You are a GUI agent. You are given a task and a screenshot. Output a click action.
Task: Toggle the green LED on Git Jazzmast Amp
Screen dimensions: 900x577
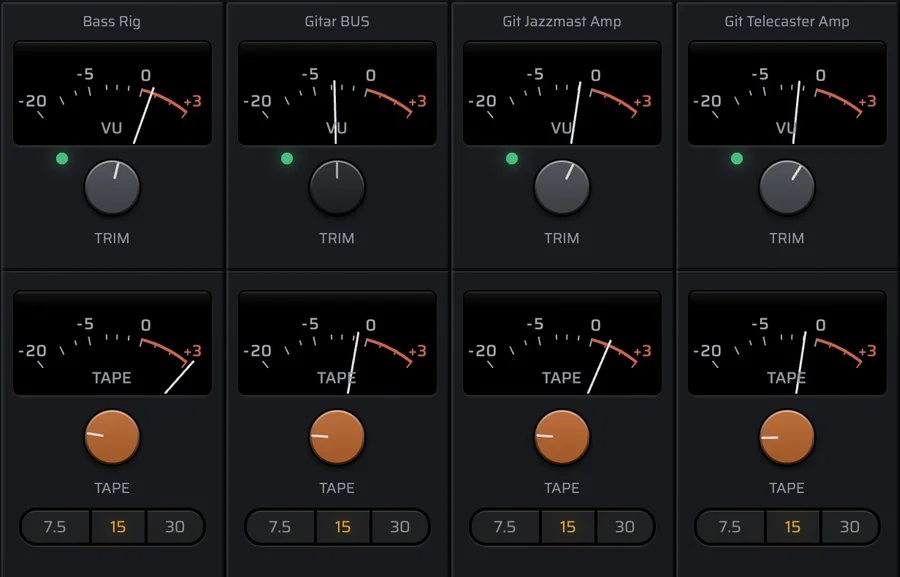coord(512,158)
